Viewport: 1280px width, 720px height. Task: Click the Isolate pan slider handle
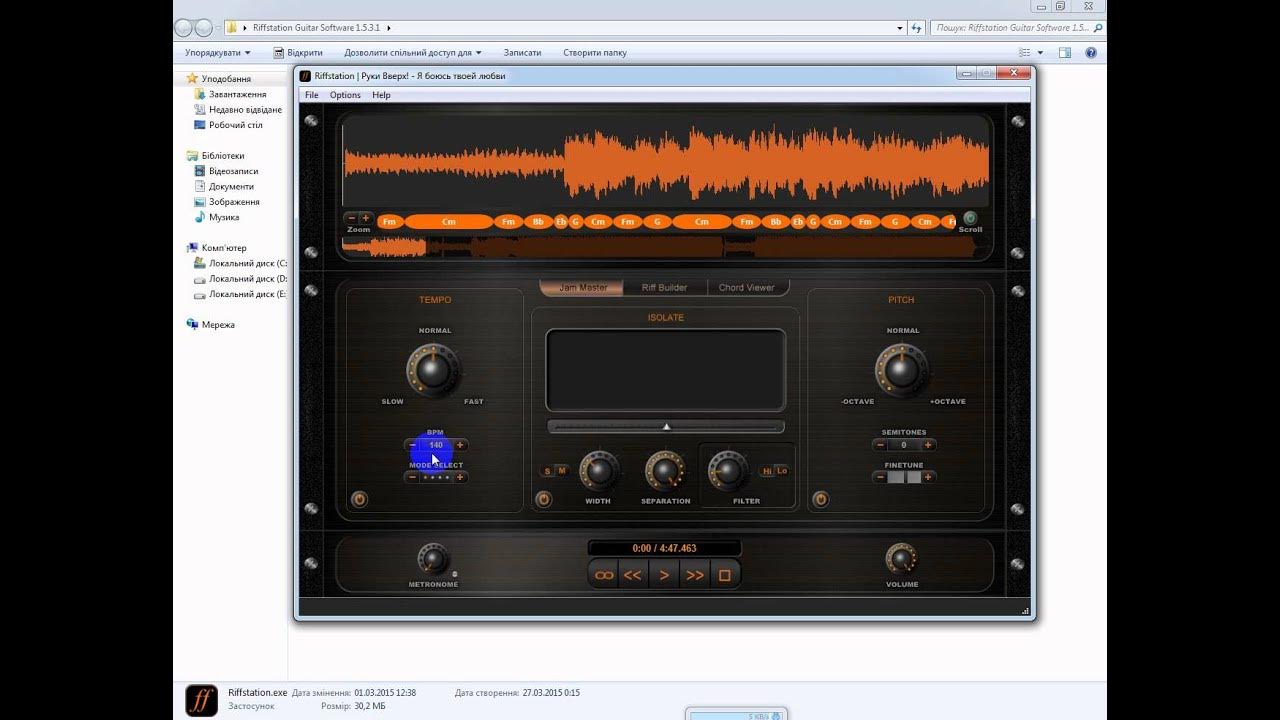(666, 426)
